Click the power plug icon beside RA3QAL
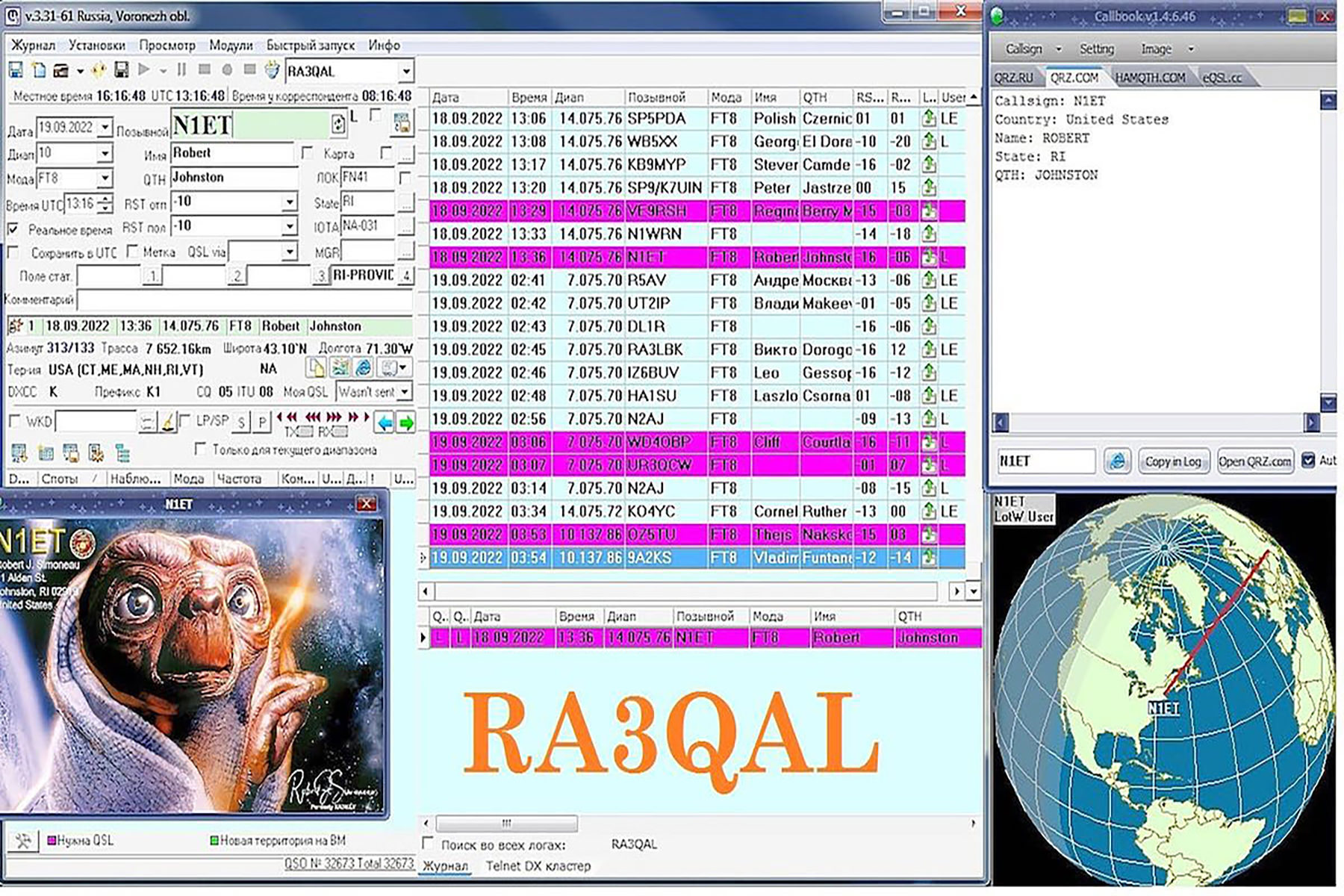This screenshot has height=896, width=1344. coord(272,71)
